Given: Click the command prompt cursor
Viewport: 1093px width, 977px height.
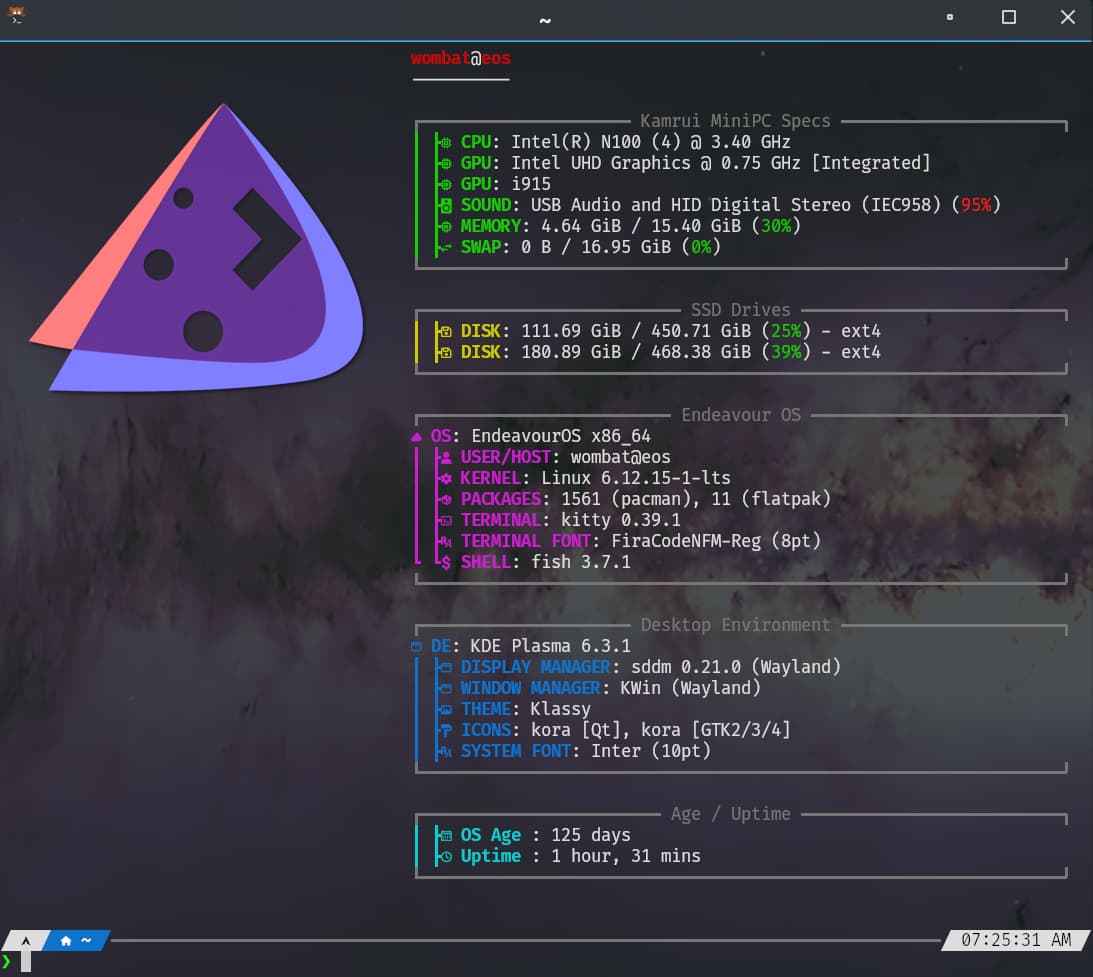Looking at the screenshot, I should pos(26,962).
